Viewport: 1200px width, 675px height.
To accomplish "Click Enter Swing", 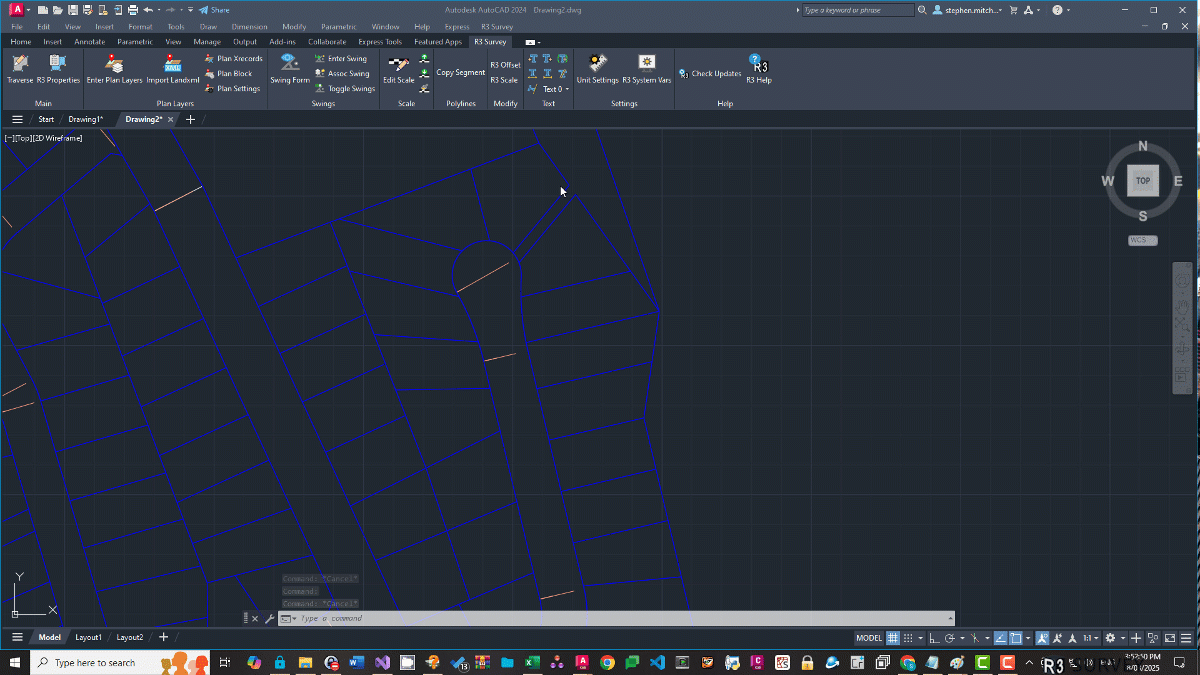I will coord(341,58).
